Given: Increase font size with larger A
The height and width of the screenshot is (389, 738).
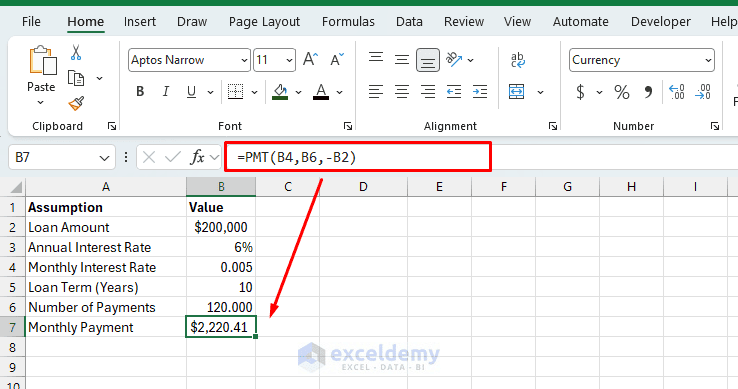Looking at the screenshot, I should point(310,60).
